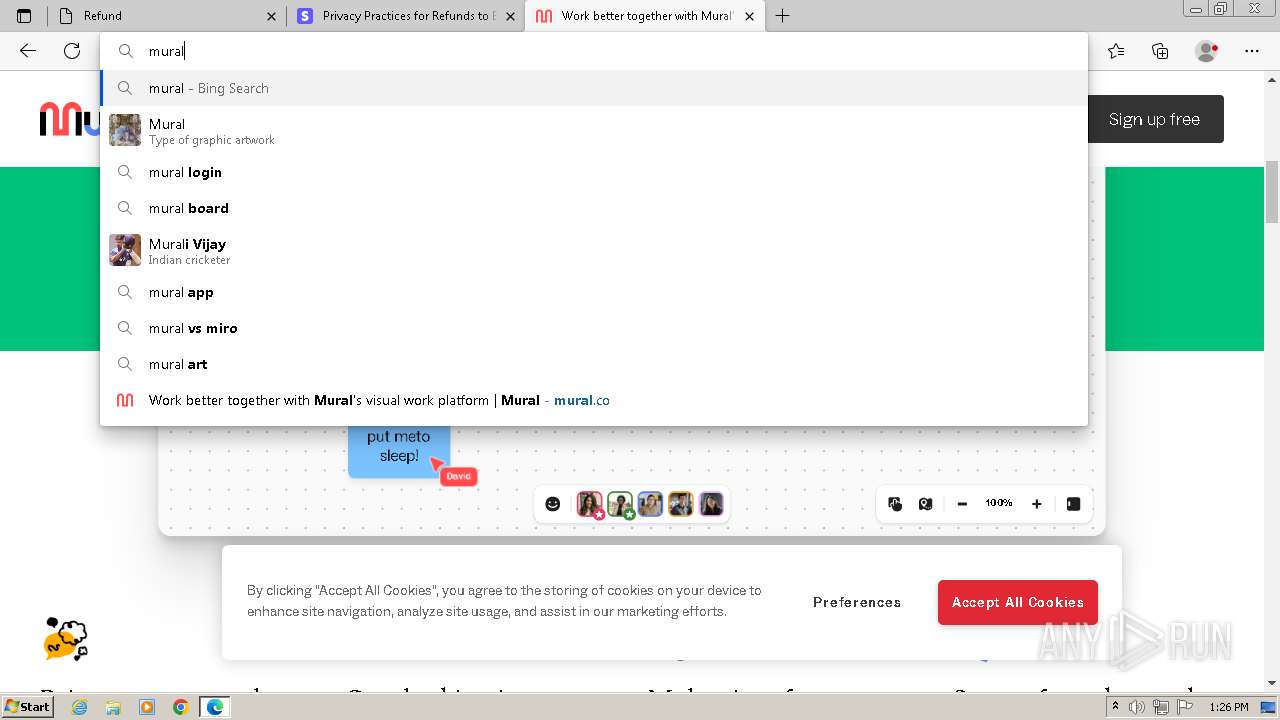Click the third collaborator avatar
The image size is (1280, 720).
click(650, 504)
